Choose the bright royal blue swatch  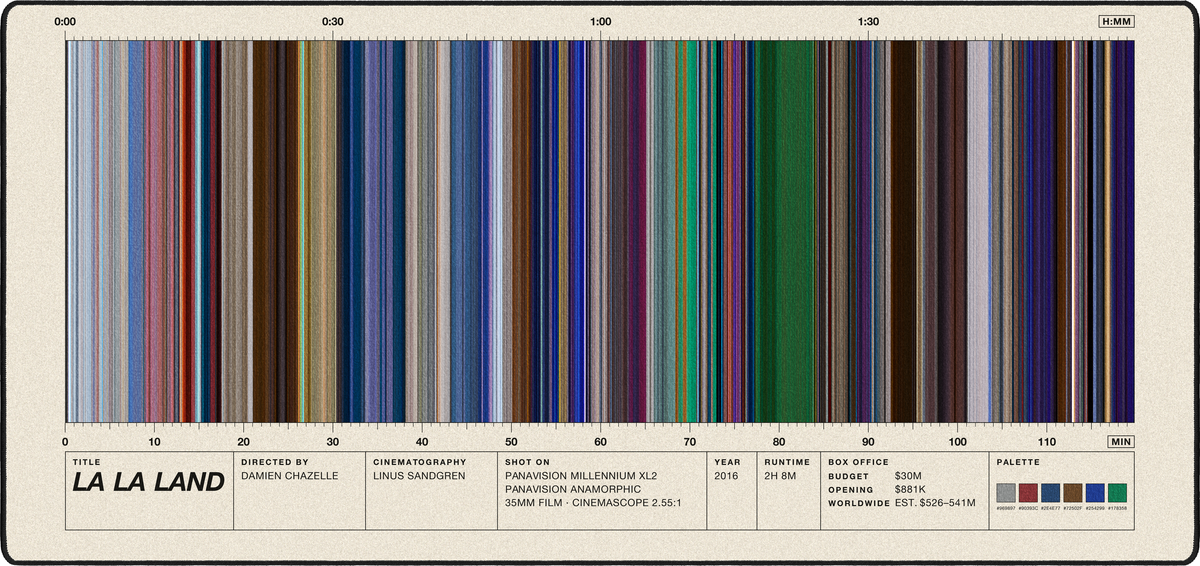point(1095,492)
